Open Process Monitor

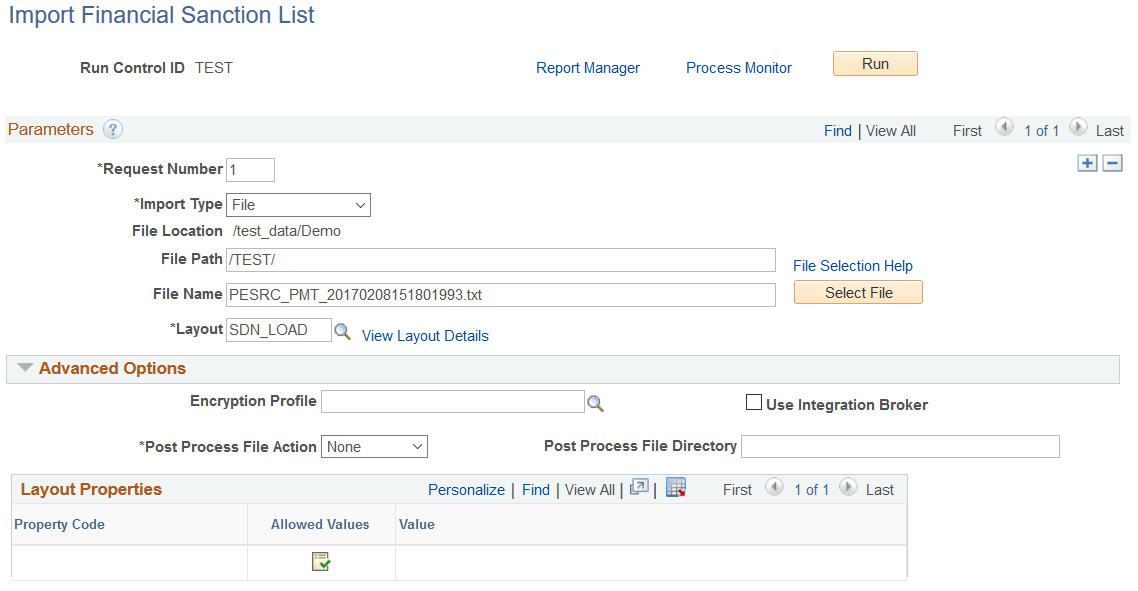pyautogui.click(x=739, y=67)
